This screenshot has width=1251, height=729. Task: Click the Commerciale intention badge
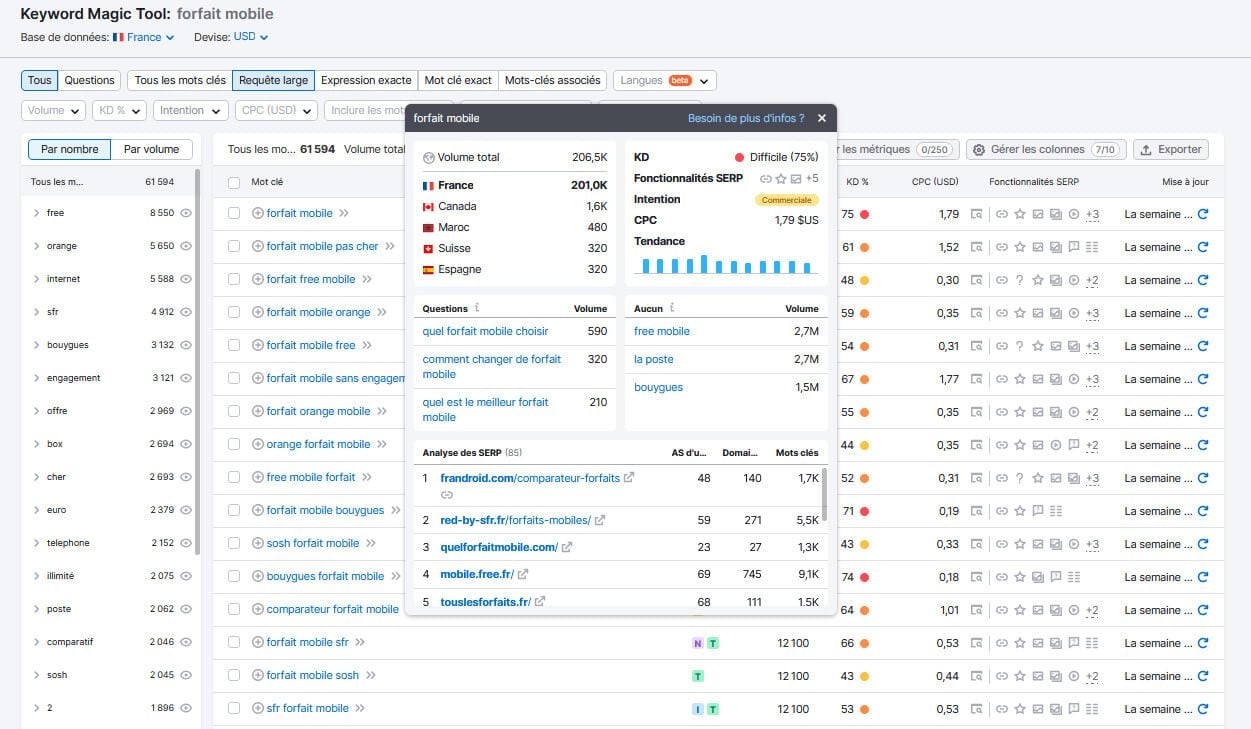coord(786,200)
